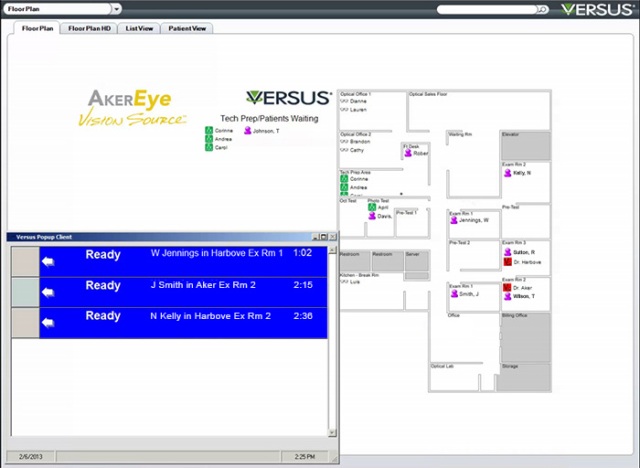
Task: Click Cathy's glasses icon in Optical Office 2
Action: 344,150
